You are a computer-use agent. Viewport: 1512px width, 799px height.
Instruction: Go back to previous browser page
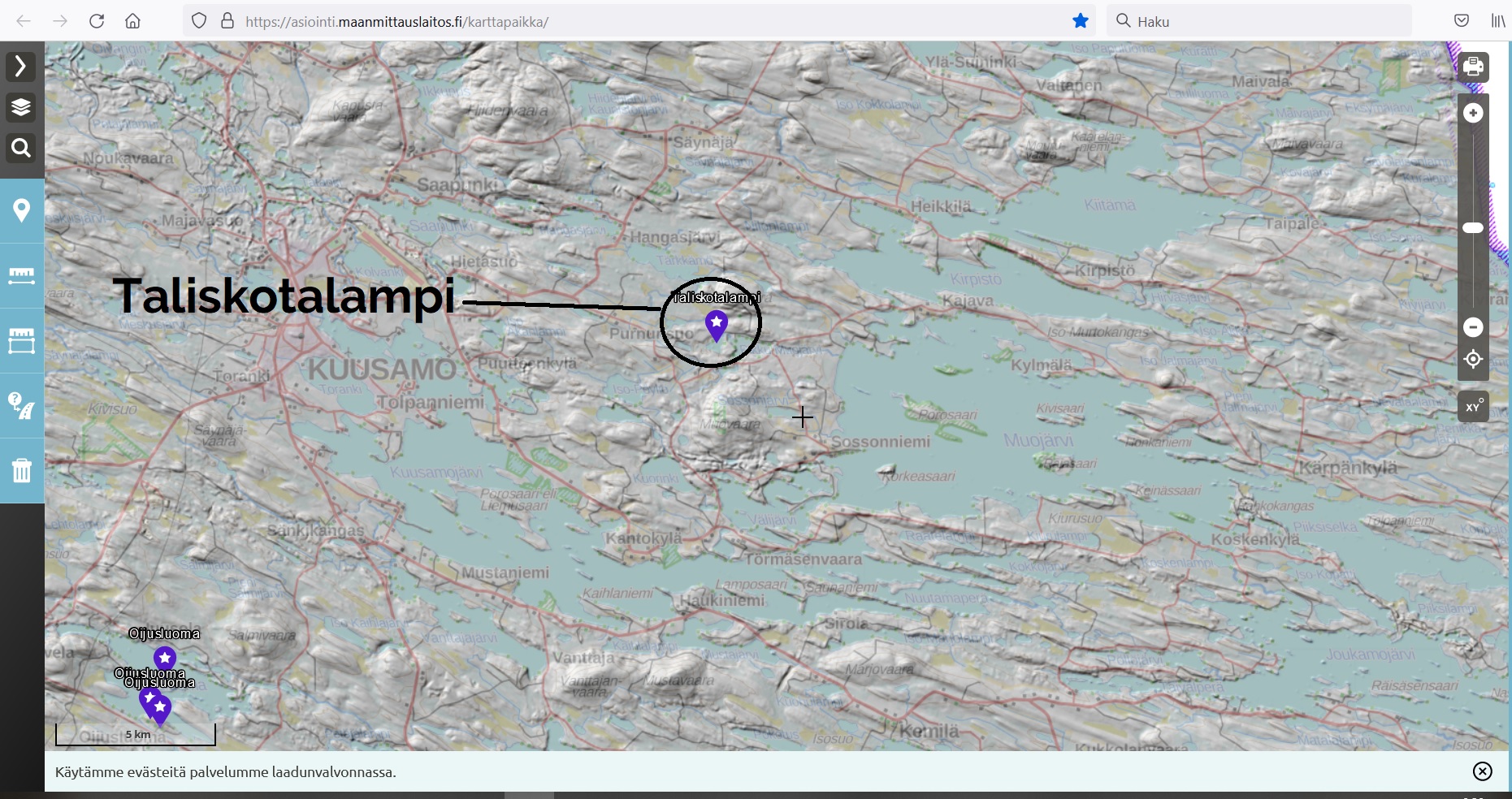click(24, 21)
